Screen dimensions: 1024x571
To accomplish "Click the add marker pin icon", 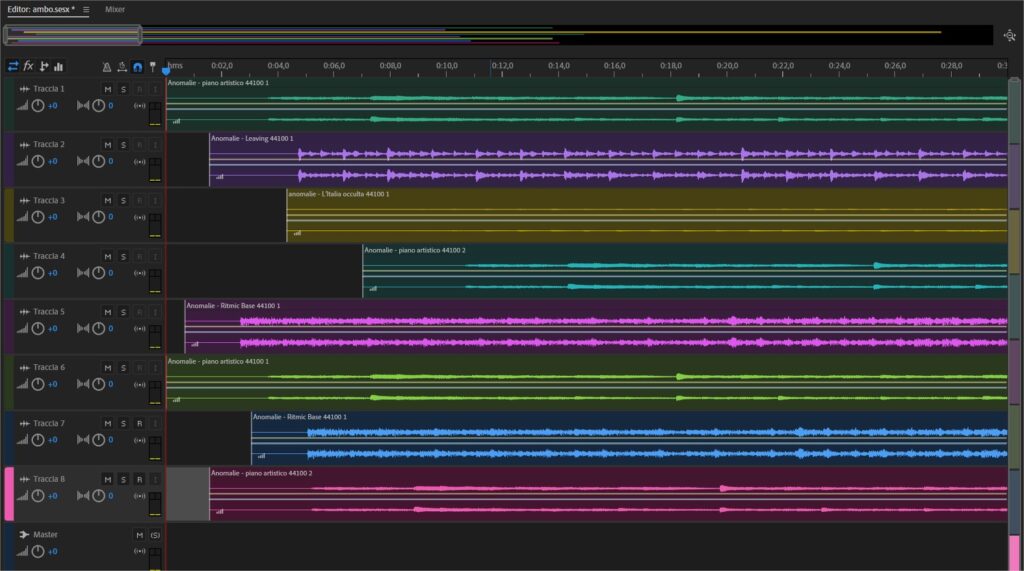I will point(153,67).
